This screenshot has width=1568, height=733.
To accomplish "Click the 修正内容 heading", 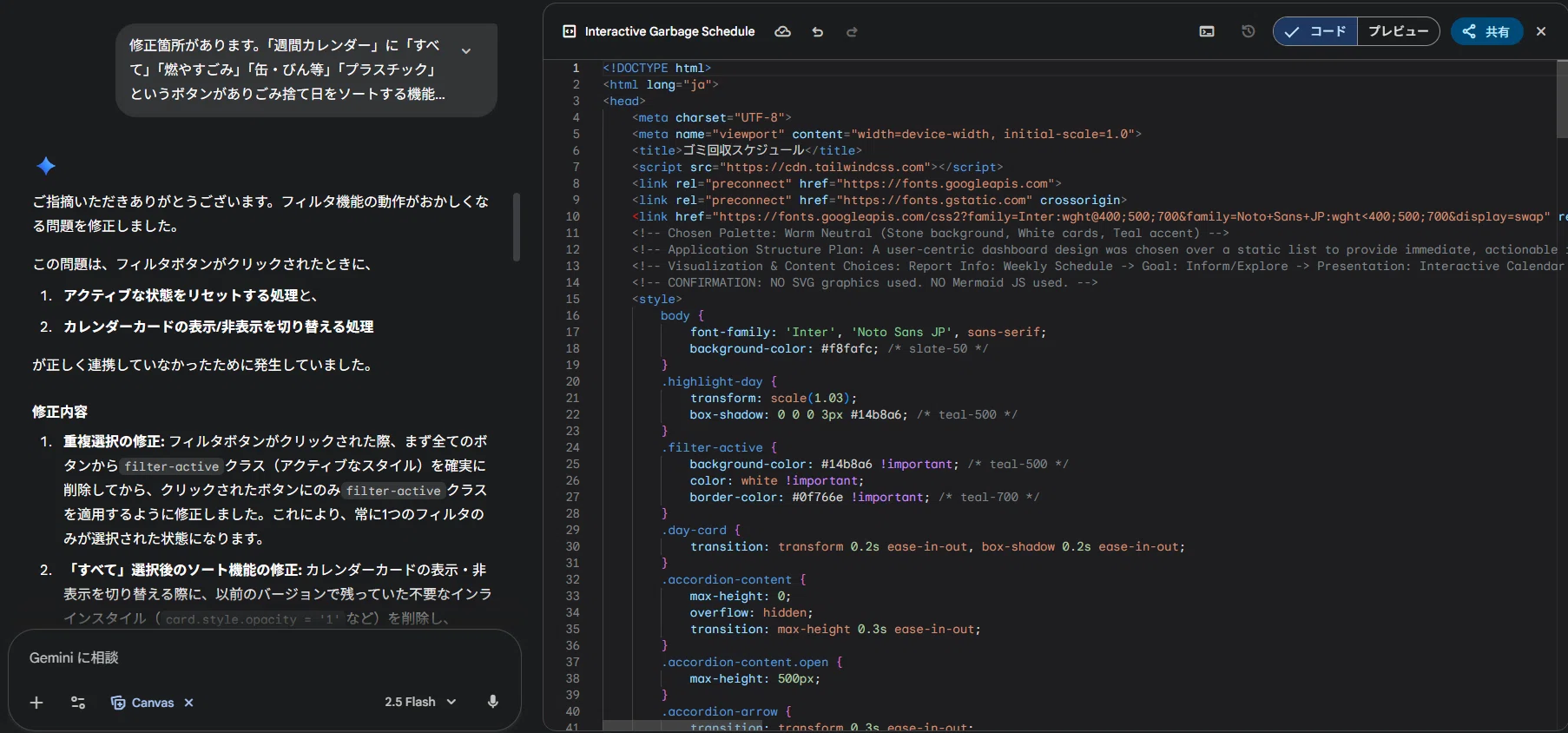I will pyautogui.click(x=60, y=412).
